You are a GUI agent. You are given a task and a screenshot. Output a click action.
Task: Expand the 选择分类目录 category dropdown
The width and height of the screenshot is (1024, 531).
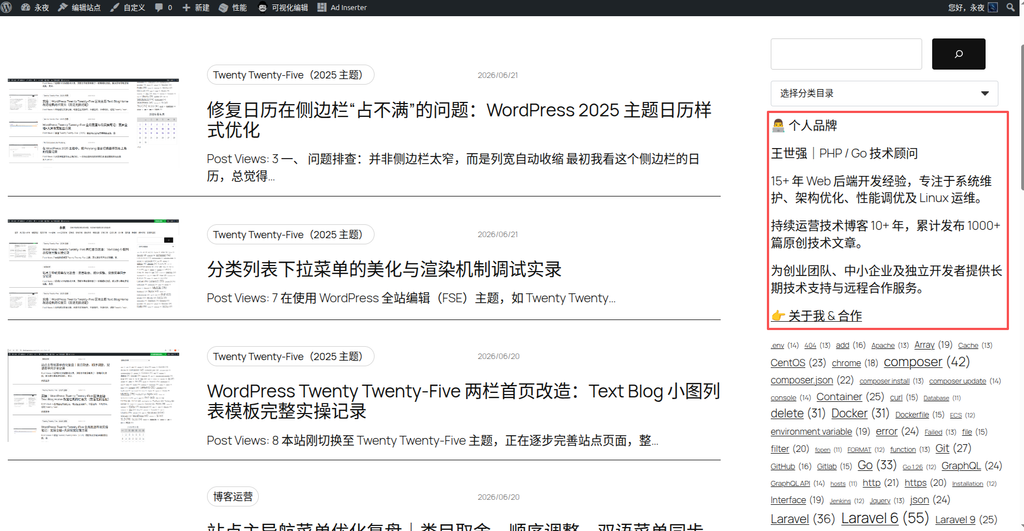coord(884,93)
